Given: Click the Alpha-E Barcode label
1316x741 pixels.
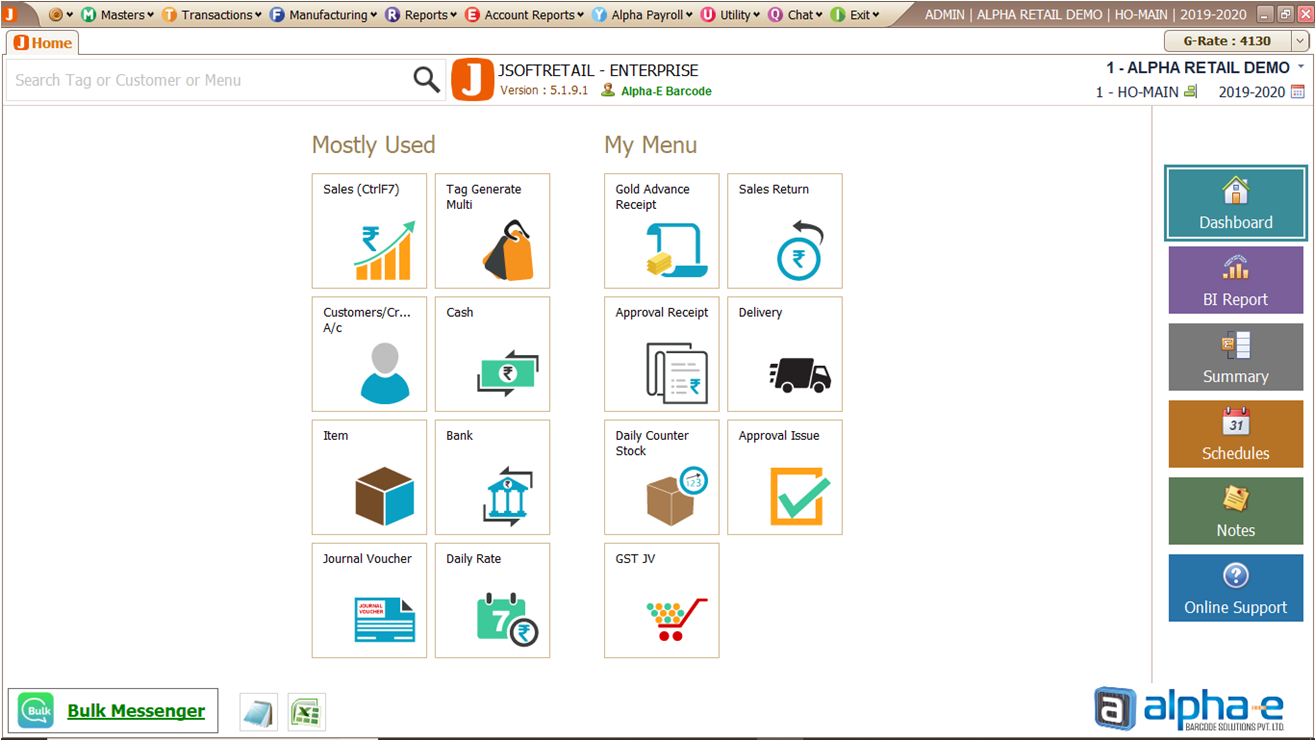Looking at the screenshot, I should tap(666, 91).
